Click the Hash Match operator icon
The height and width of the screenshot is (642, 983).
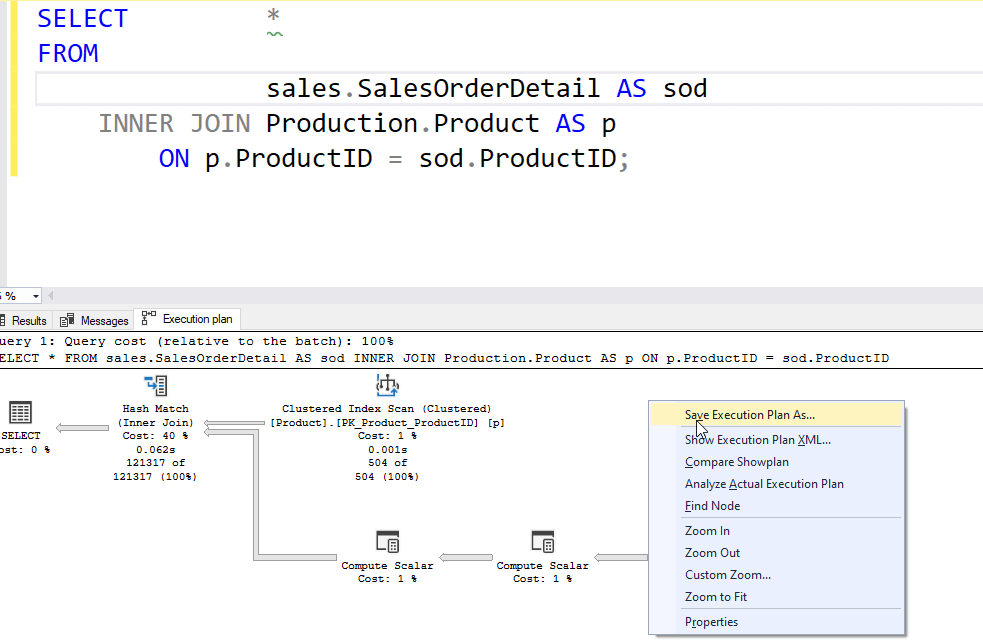coord(155,386)
